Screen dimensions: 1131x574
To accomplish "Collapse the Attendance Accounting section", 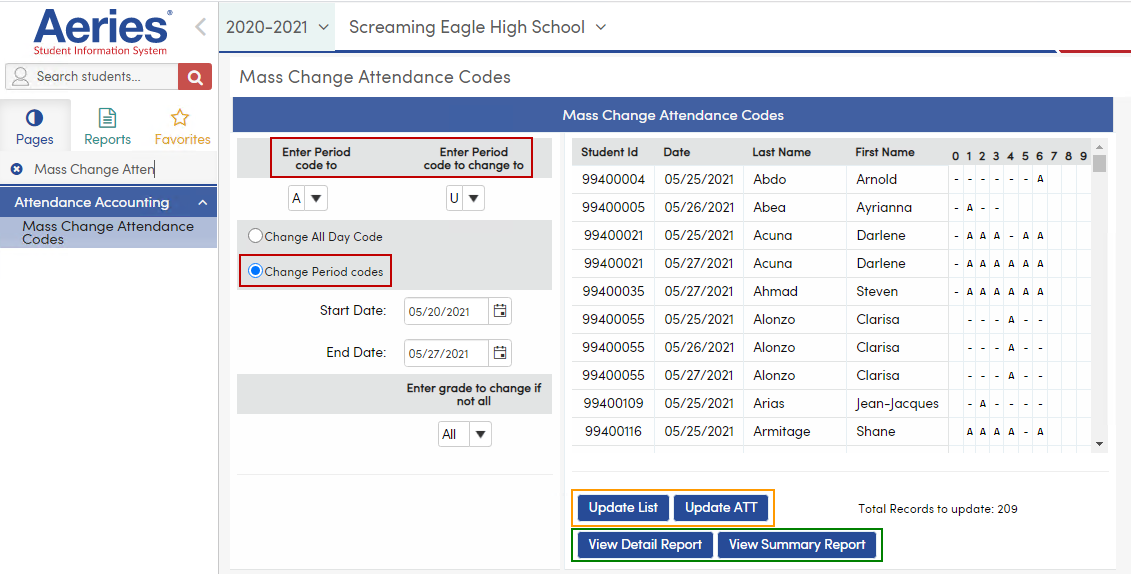I will pyautogui.click(x=203, y=203).
